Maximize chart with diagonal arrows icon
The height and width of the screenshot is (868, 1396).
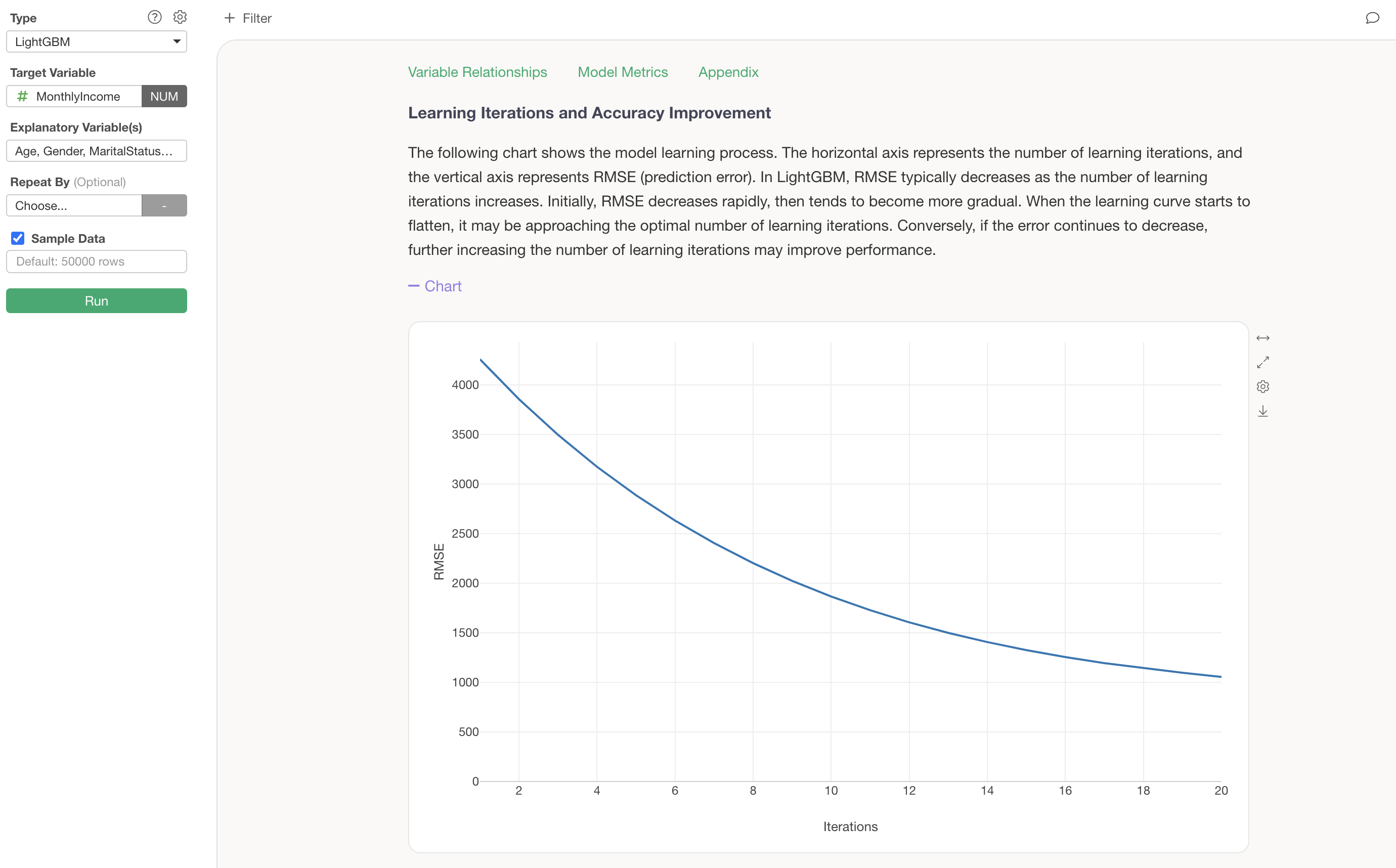coord(1262,362)
